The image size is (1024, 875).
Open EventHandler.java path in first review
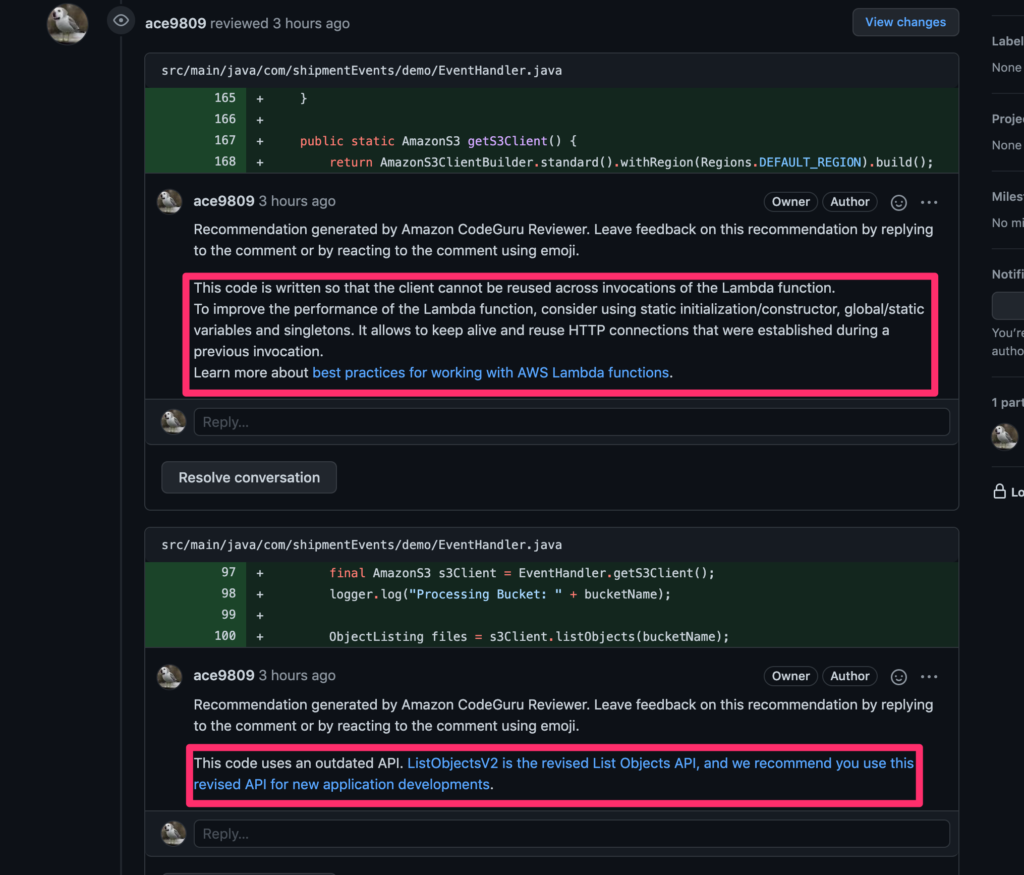[362, 71]
